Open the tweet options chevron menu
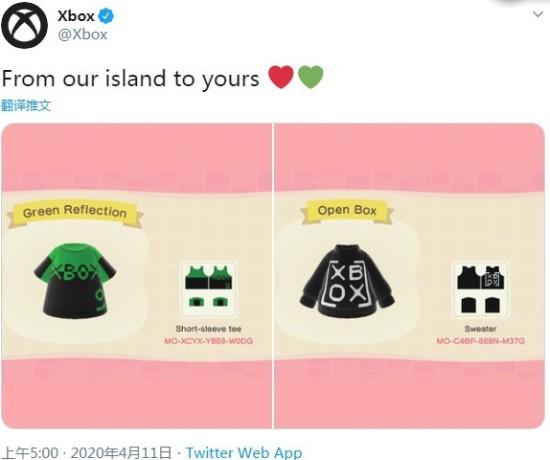Screen dimensions: 550x460 point(538,14)
